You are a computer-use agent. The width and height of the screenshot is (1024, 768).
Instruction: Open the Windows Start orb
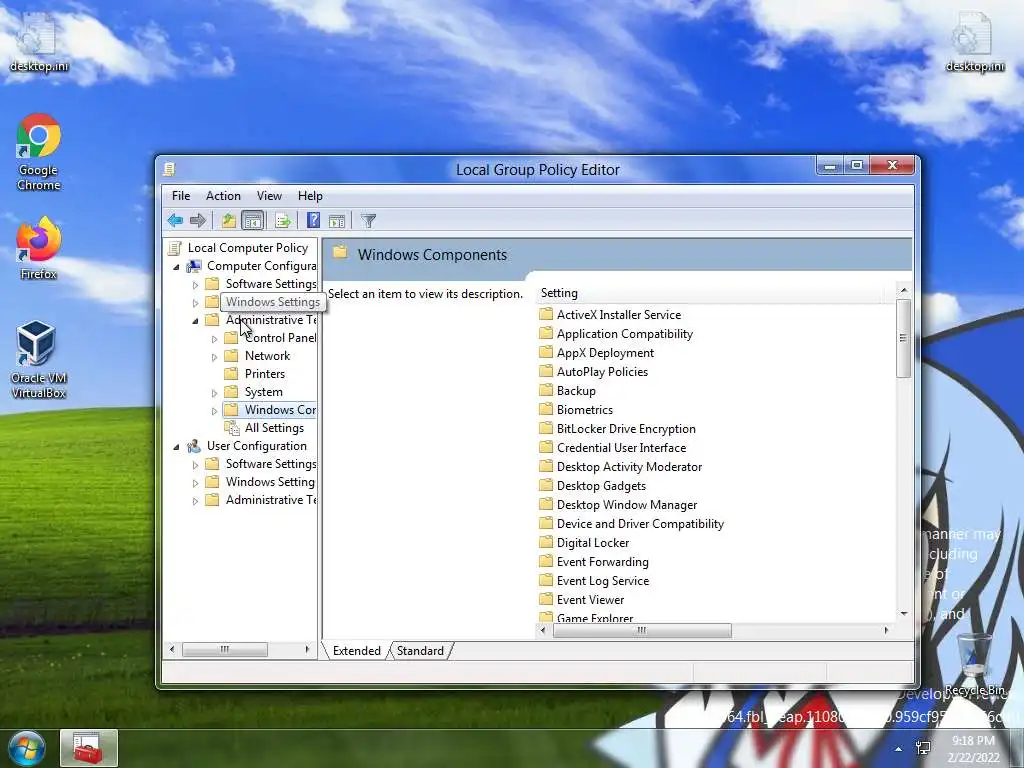coord(26,748)
